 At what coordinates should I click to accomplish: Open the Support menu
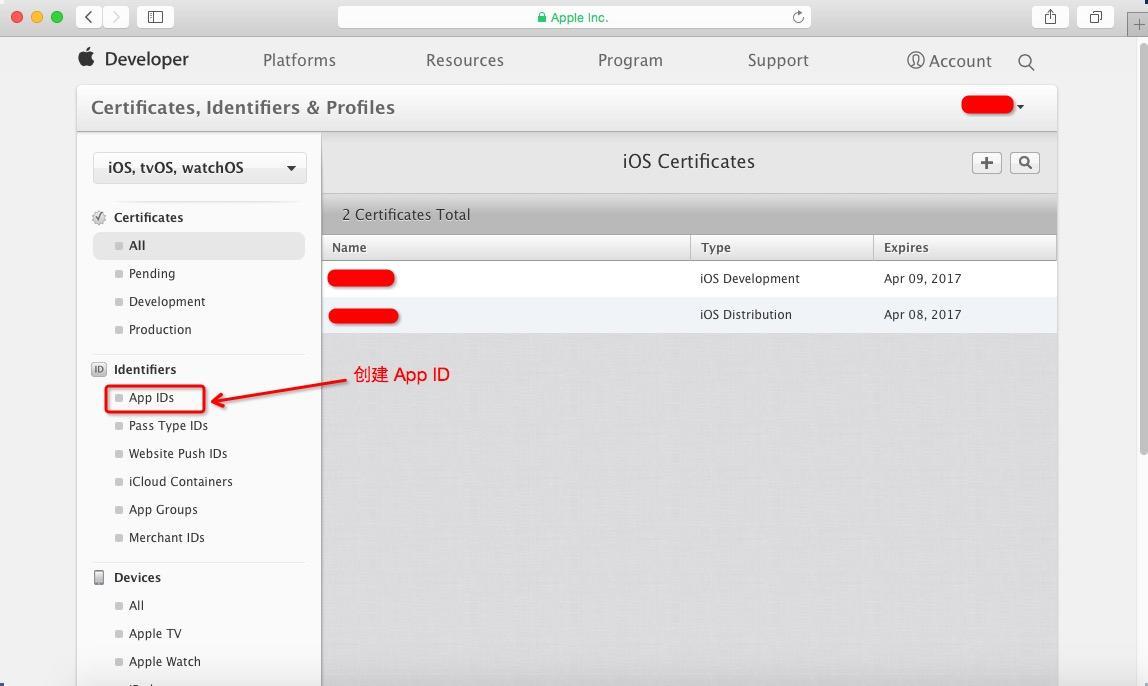(x=778, y=60)
